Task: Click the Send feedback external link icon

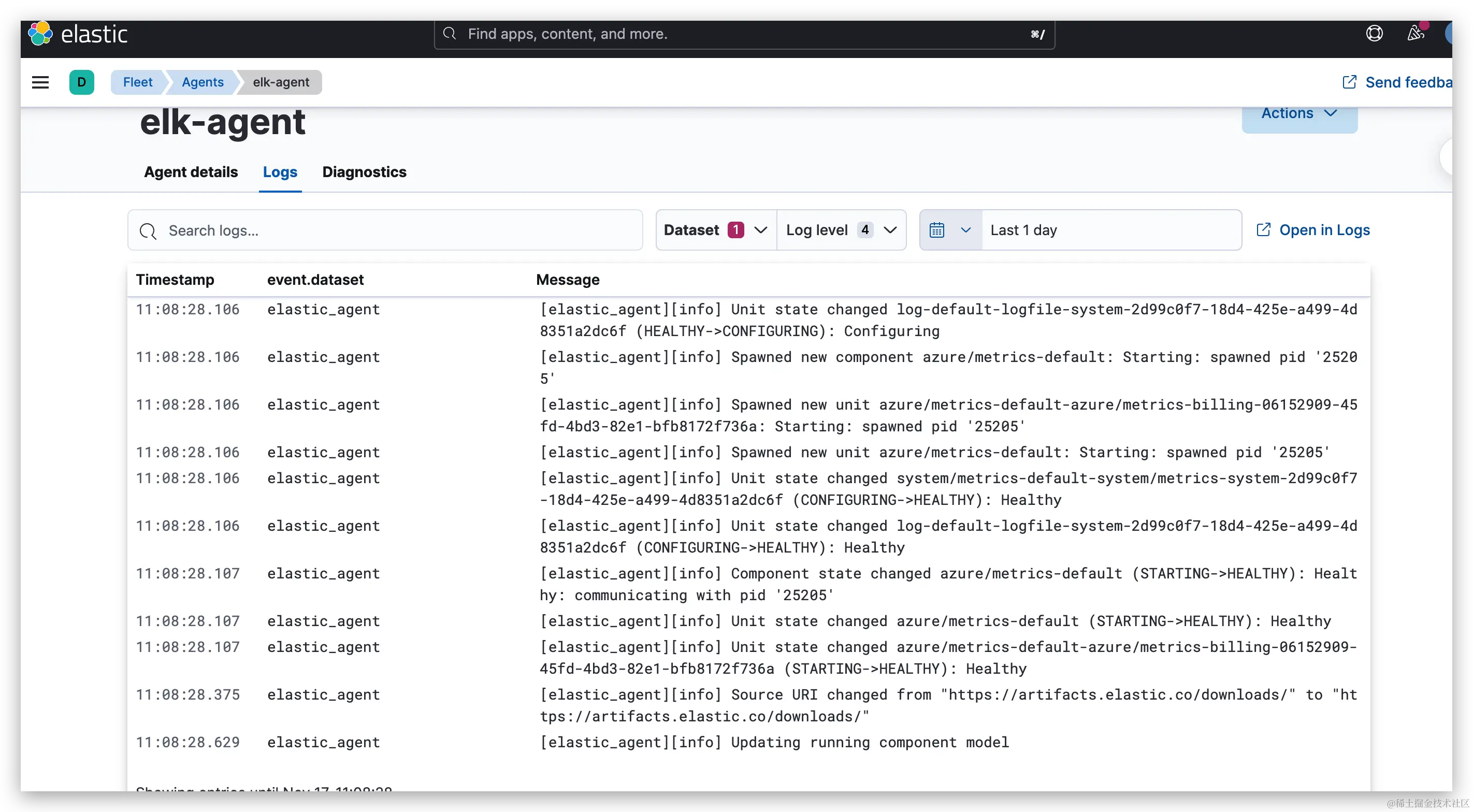Action: tap(1349, 82)
